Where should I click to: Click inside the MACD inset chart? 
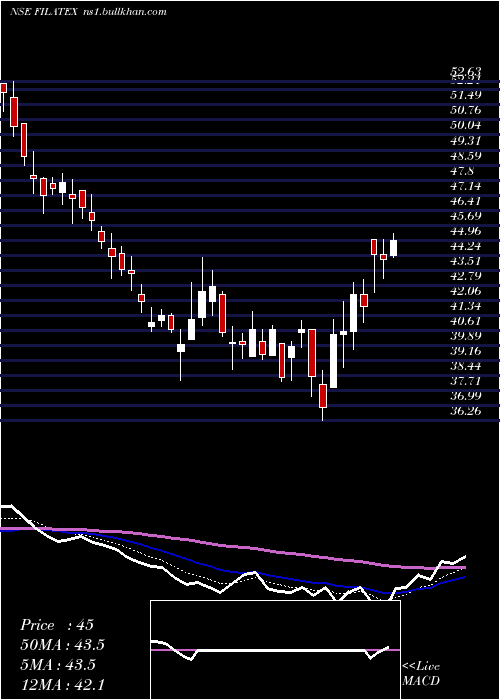tap(275, 650)
